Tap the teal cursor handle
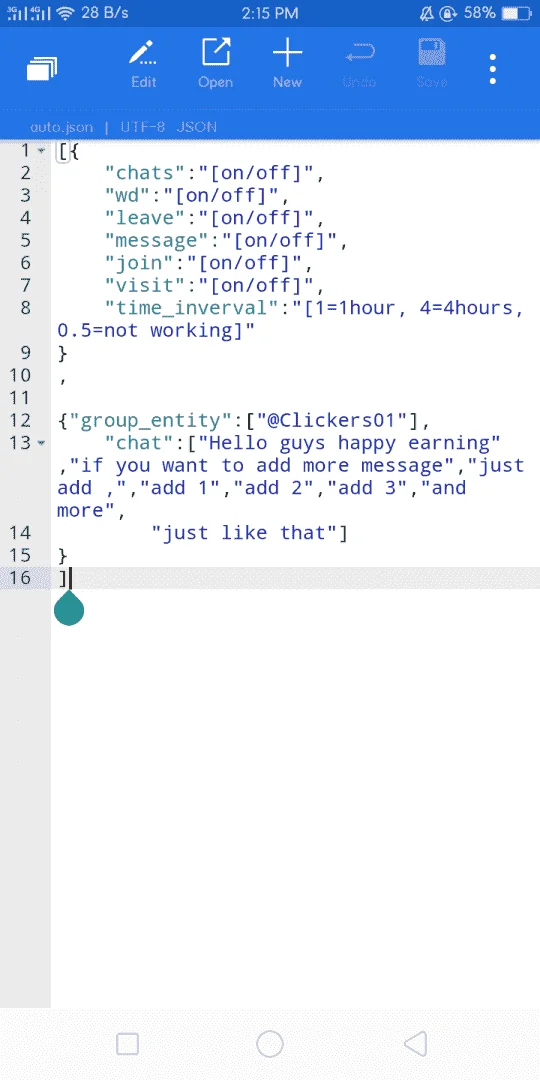 coord(69,609)
